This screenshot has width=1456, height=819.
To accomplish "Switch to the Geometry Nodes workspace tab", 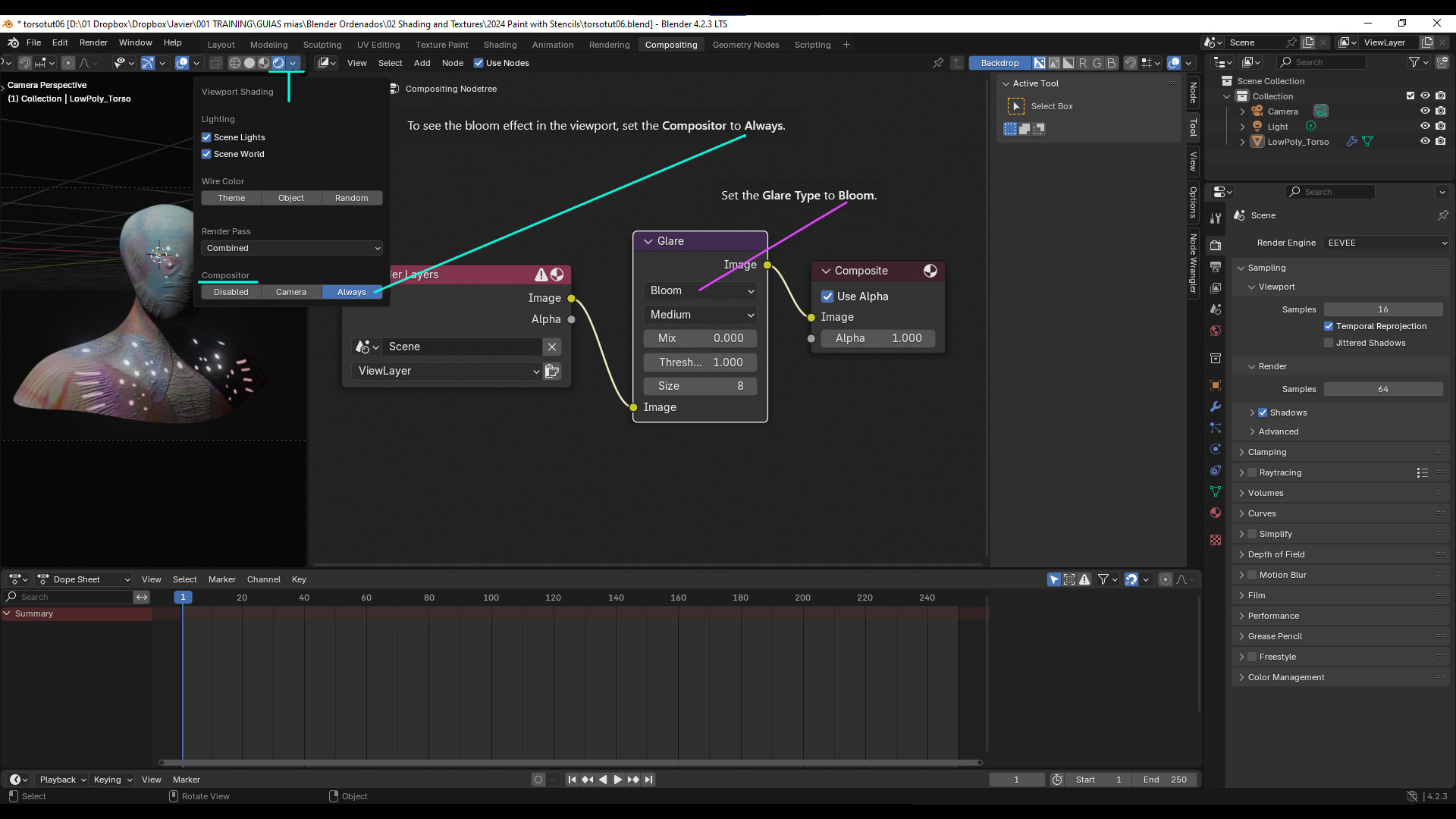I will (x=745, y=45).
